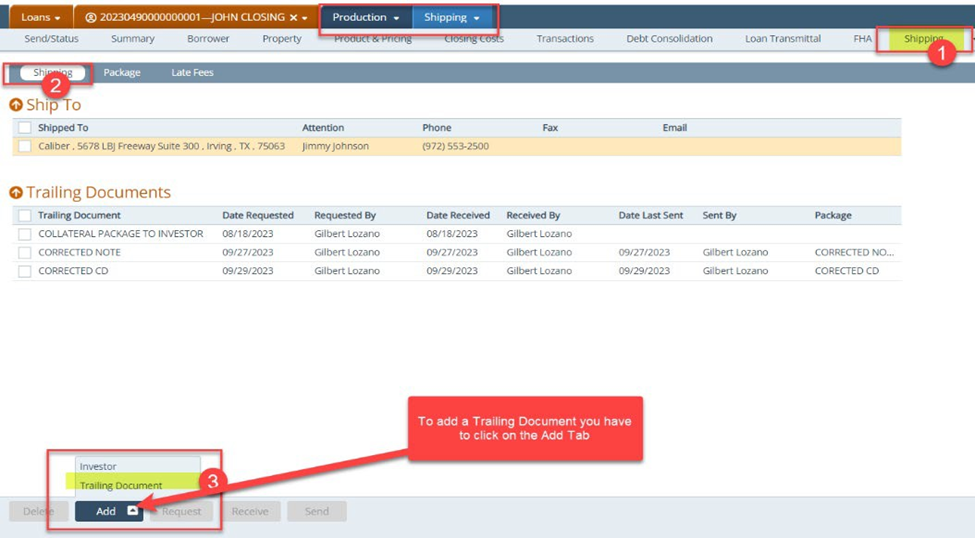Open the Late Fees sub-tab
This screenshot has width=975, height=538.
192,72
